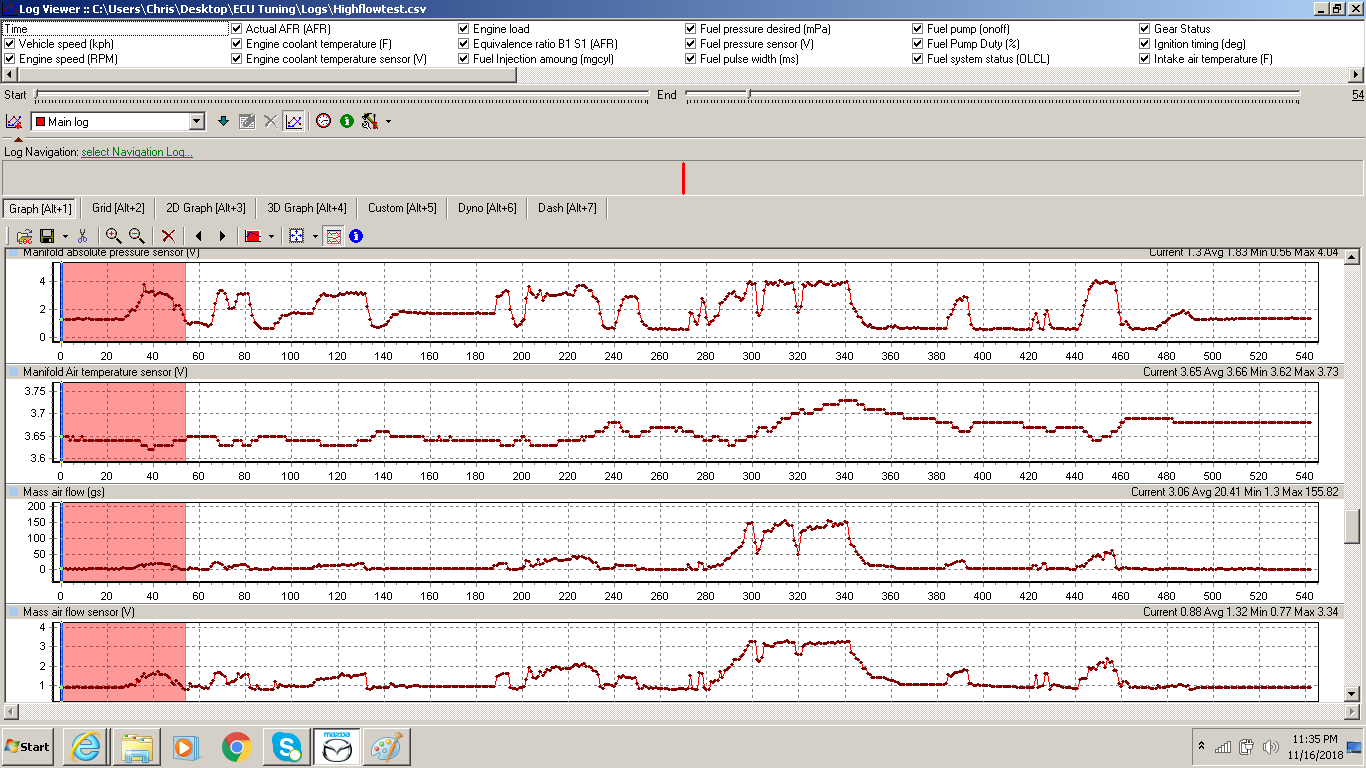Viewport: 1366px width, 768px height.
Task: Toggle the red stacked-graphs layout icon
Action: coord(334,236)
